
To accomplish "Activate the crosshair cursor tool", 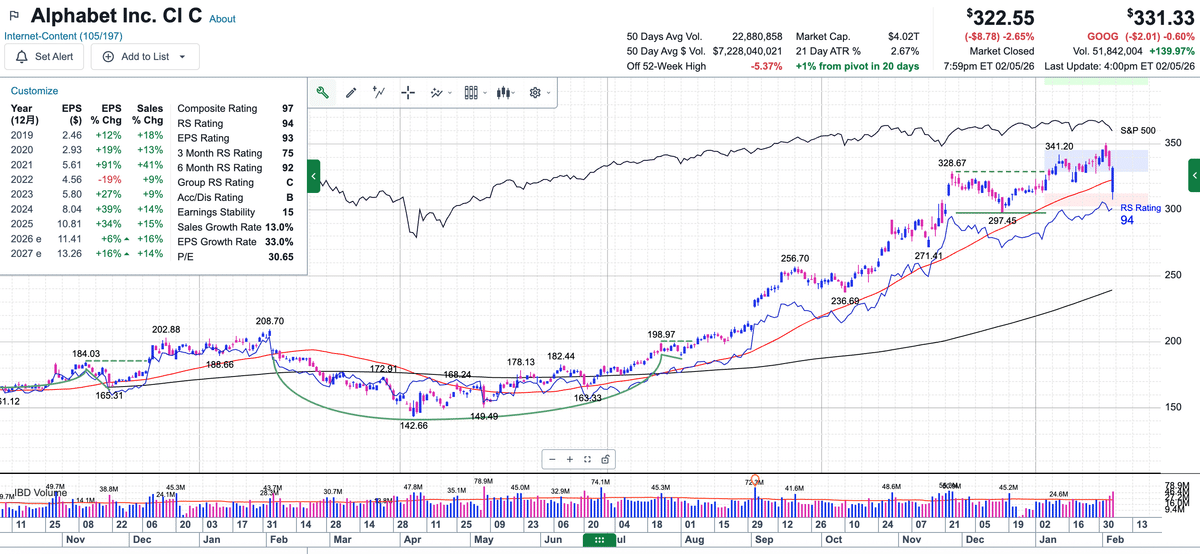I will pos(408,92).
